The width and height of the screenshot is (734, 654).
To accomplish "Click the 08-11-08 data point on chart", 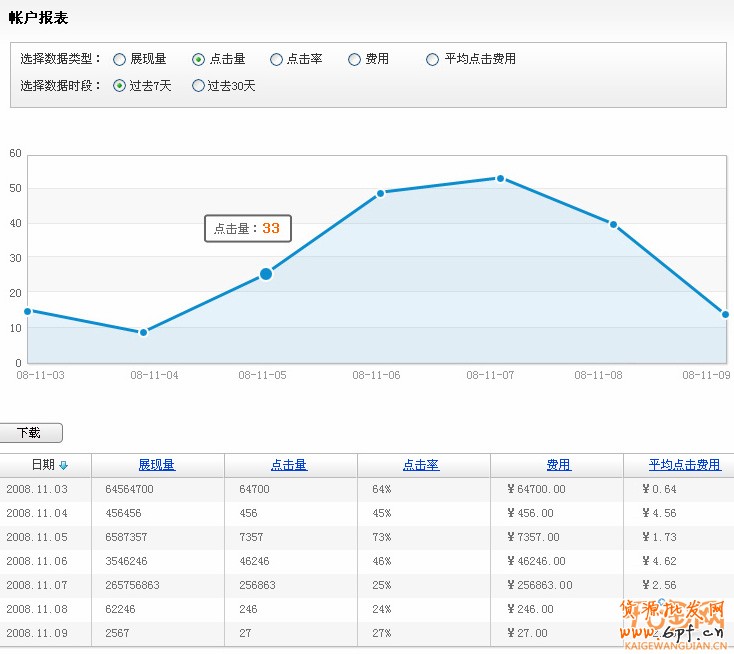I will click(x=613, y=224).
